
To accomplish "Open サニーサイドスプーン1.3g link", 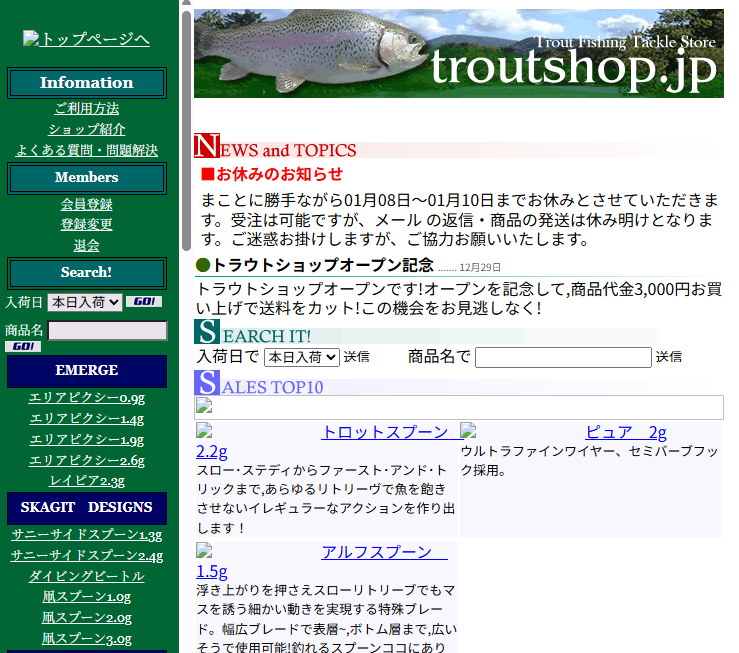I will click(x=87, y=534).
